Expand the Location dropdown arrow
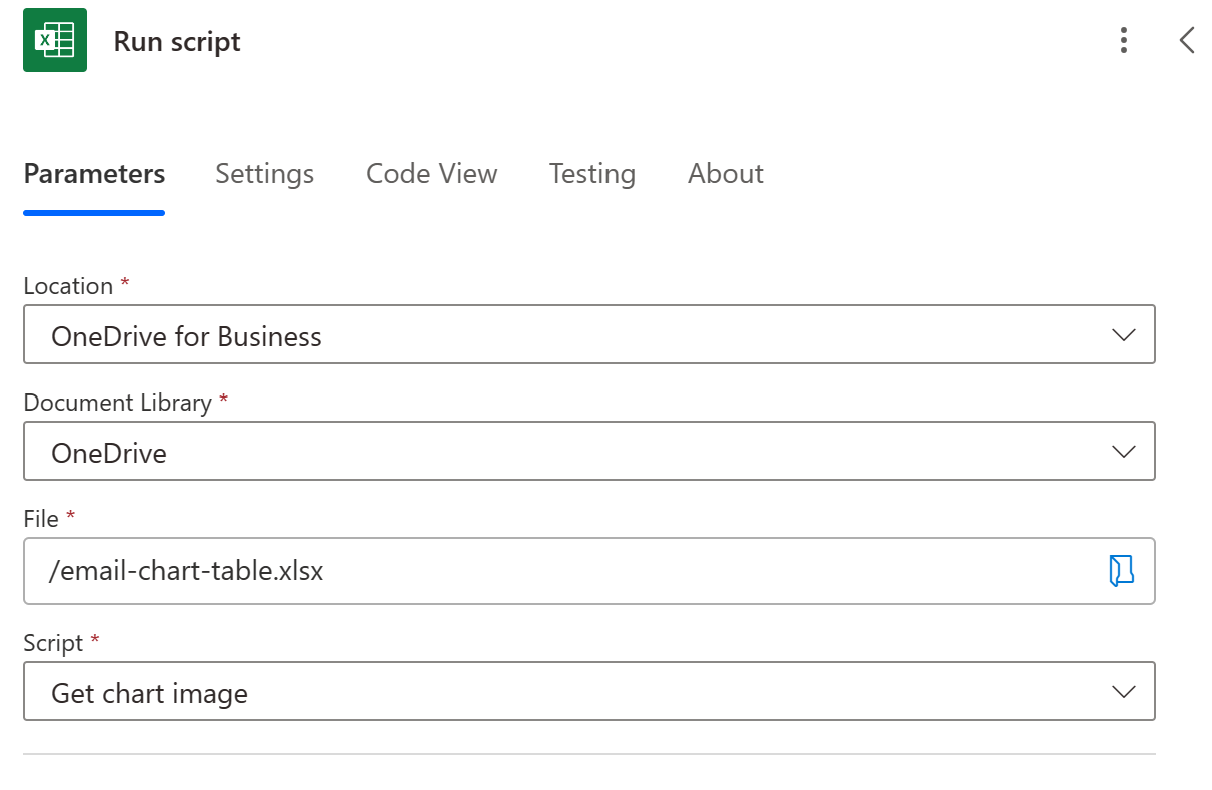The width and height of the screenshot is (1212, 790). click(x=1124, y=335)
